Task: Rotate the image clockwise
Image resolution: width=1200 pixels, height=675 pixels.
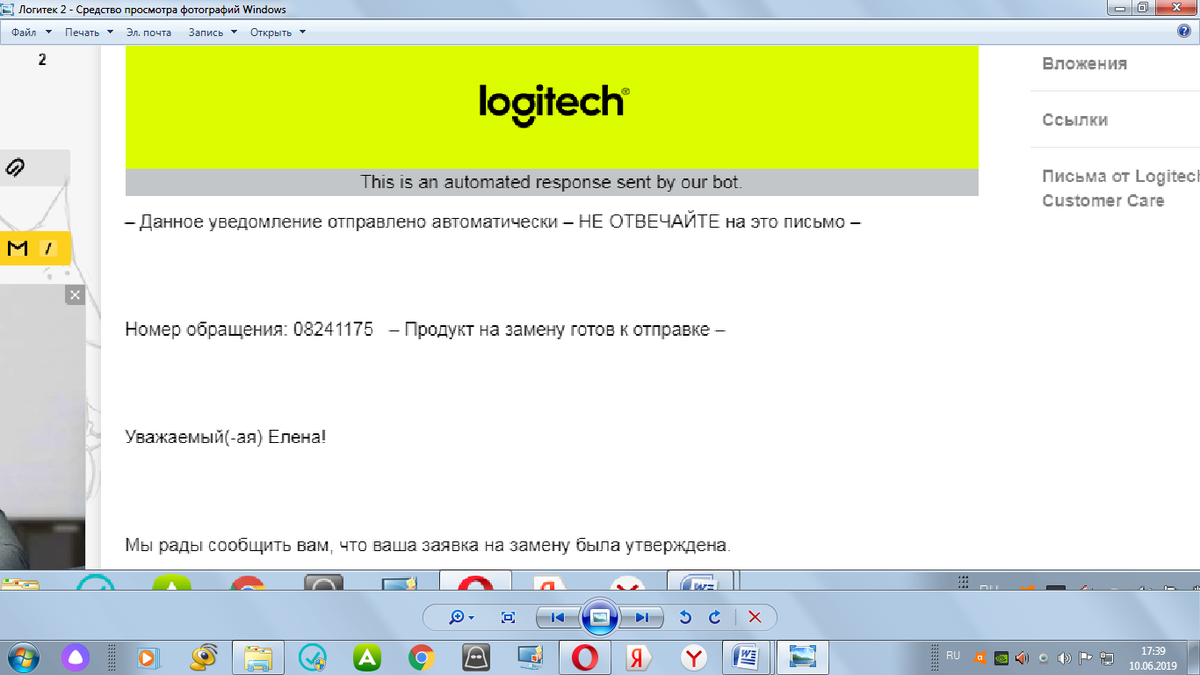Action: coord(714,618)
